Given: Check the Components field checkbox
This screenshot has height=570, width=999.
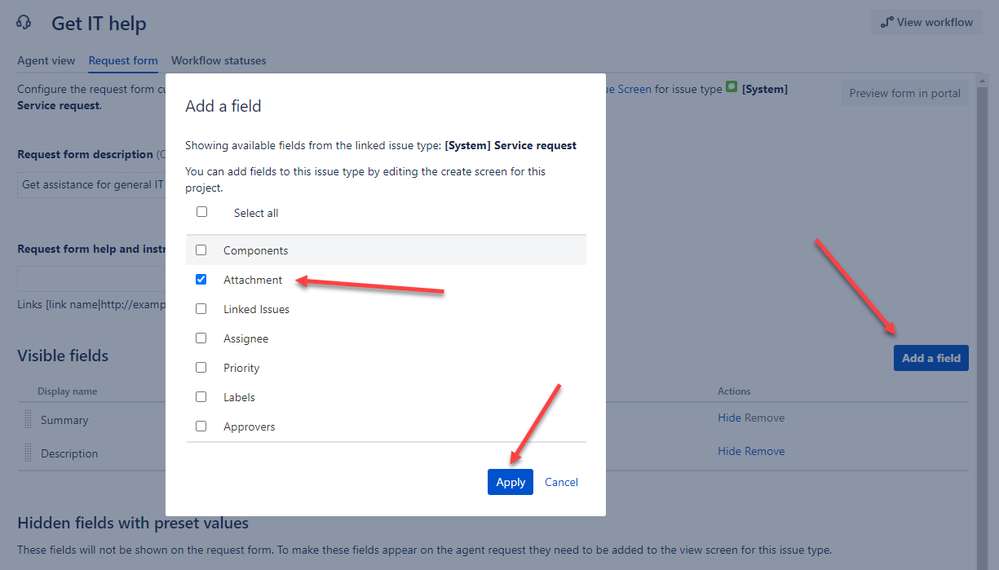Looking at the screenshot, I should pyautogui.click(x=201, y=250).
